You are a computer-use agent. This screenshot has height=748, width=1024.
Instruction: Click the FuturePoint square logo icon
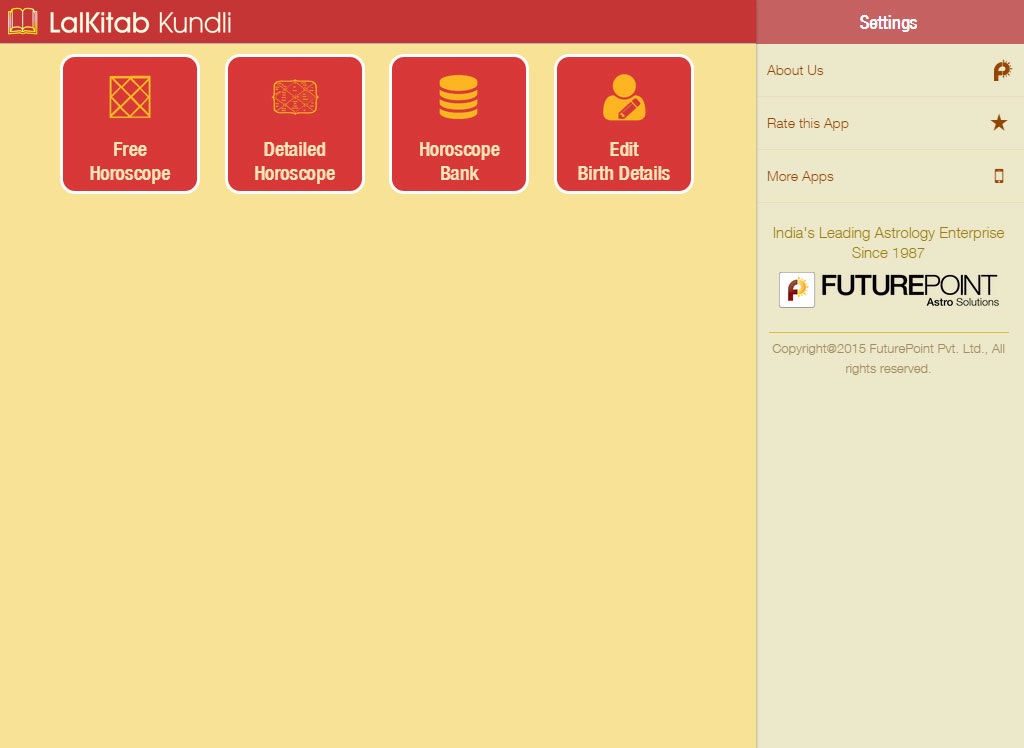coord(797,289)
